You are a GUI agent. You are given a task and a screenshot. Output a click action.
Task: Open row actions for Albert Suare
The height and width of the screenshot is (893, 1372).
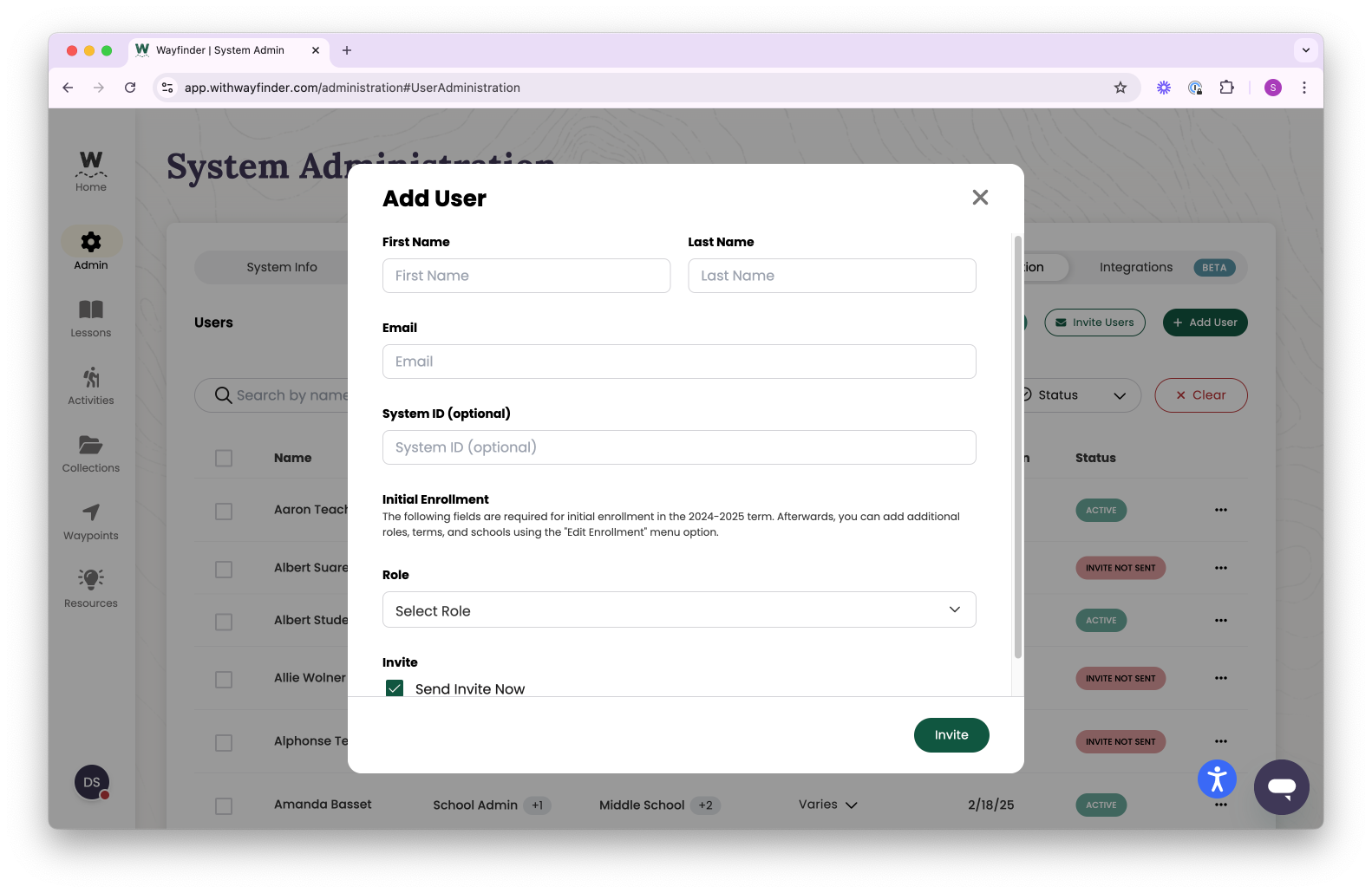pos(1221,568)
